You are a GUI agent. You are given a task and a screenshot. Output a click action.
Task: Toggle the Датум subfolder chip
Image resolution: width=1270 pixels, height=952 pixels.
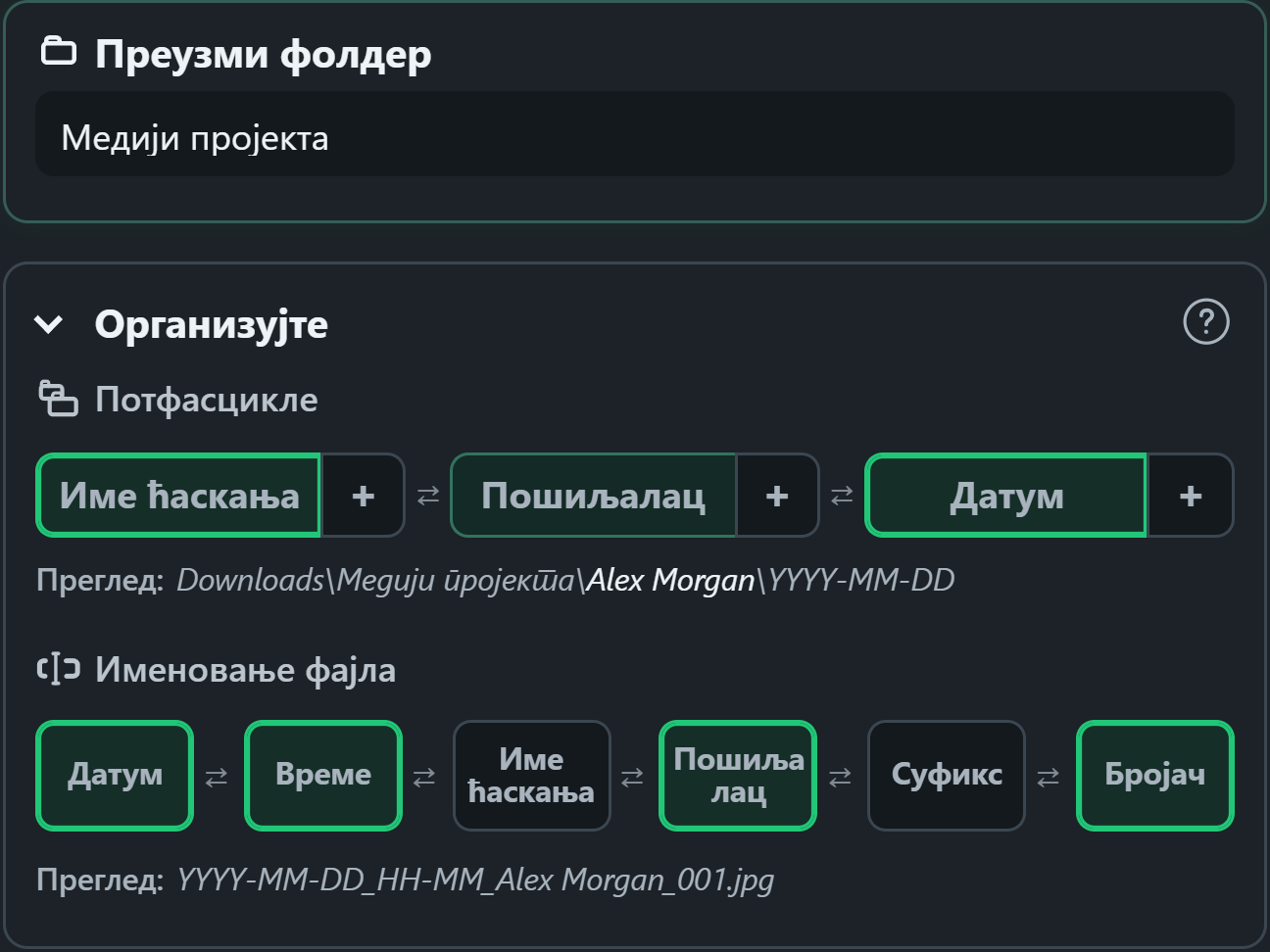tap(1006, 496)
